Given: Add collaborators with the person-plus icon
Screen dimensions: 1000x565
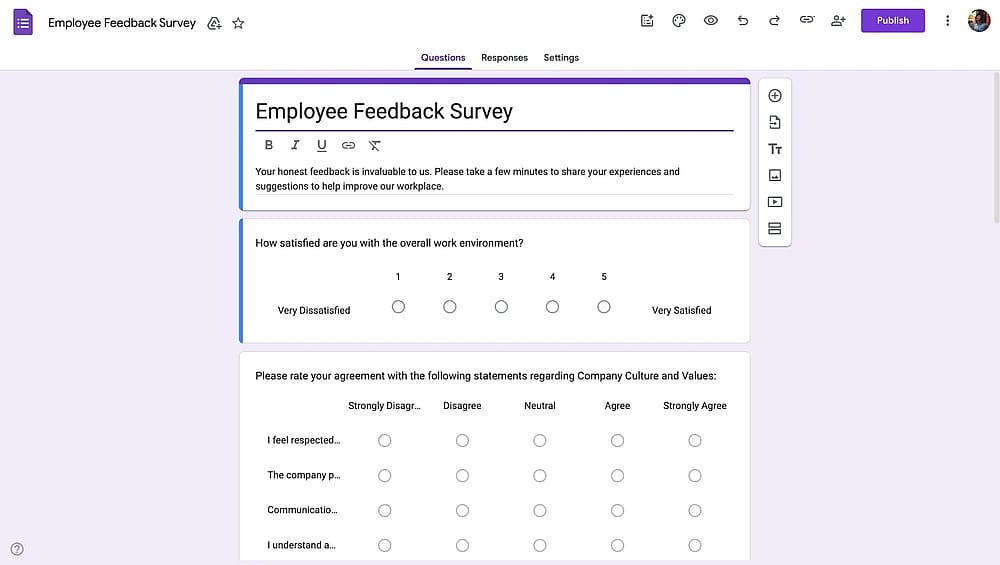Looking at the screenshot, I should point(838,20).
